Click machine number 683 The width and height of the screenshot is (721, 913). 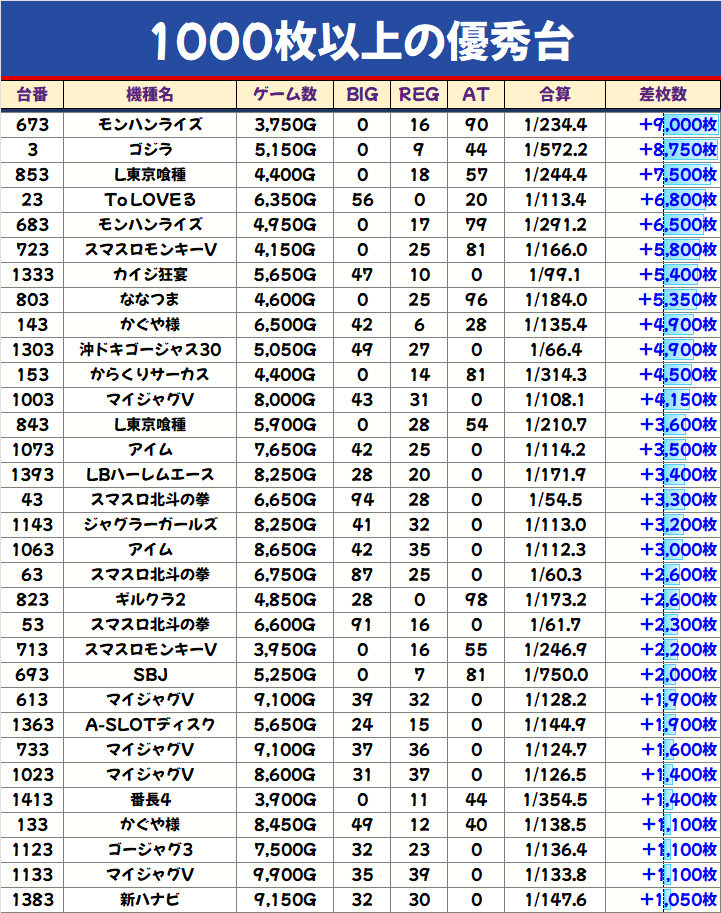coord(32,225)
